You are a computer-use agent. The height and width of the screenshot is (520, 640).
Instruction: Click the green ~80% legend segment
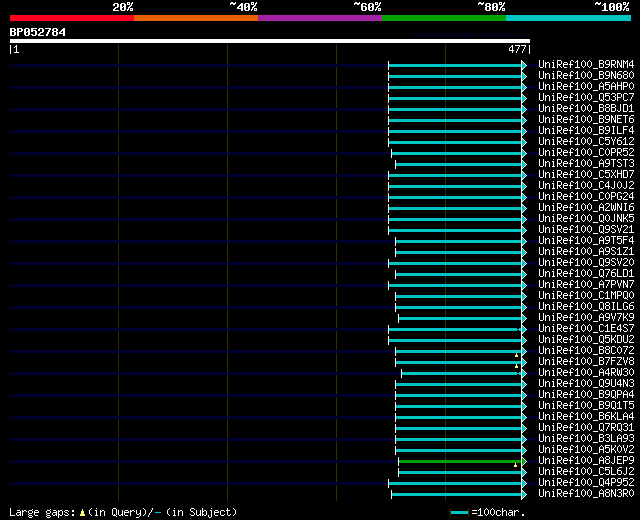coord(444,18)
